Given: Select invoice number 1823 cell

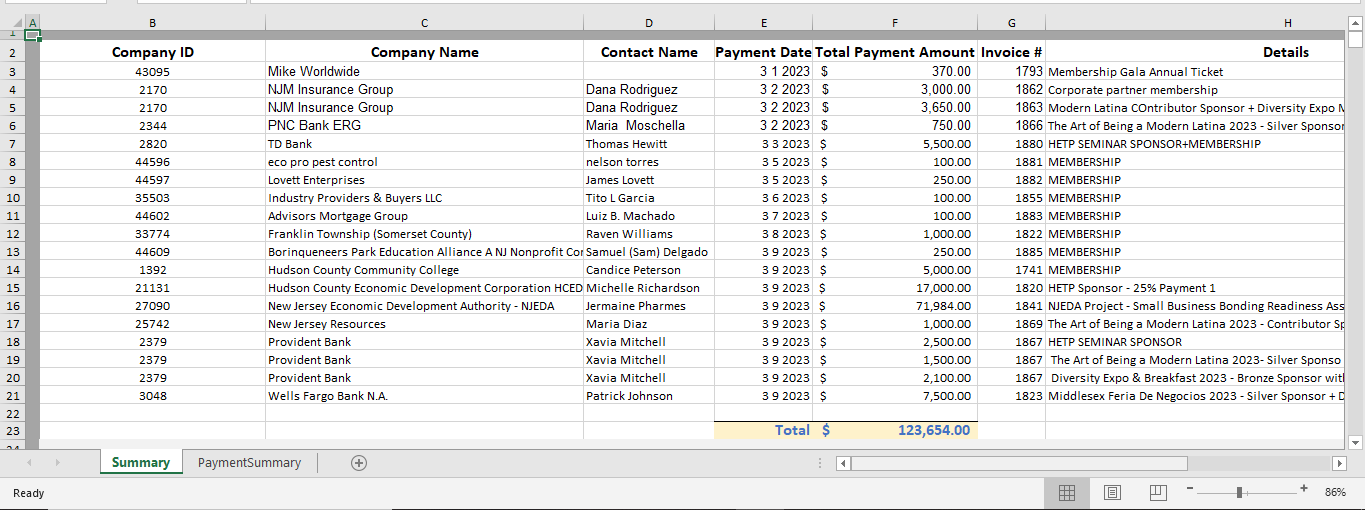Looking at the screenshot, I should pos(1011,396).
